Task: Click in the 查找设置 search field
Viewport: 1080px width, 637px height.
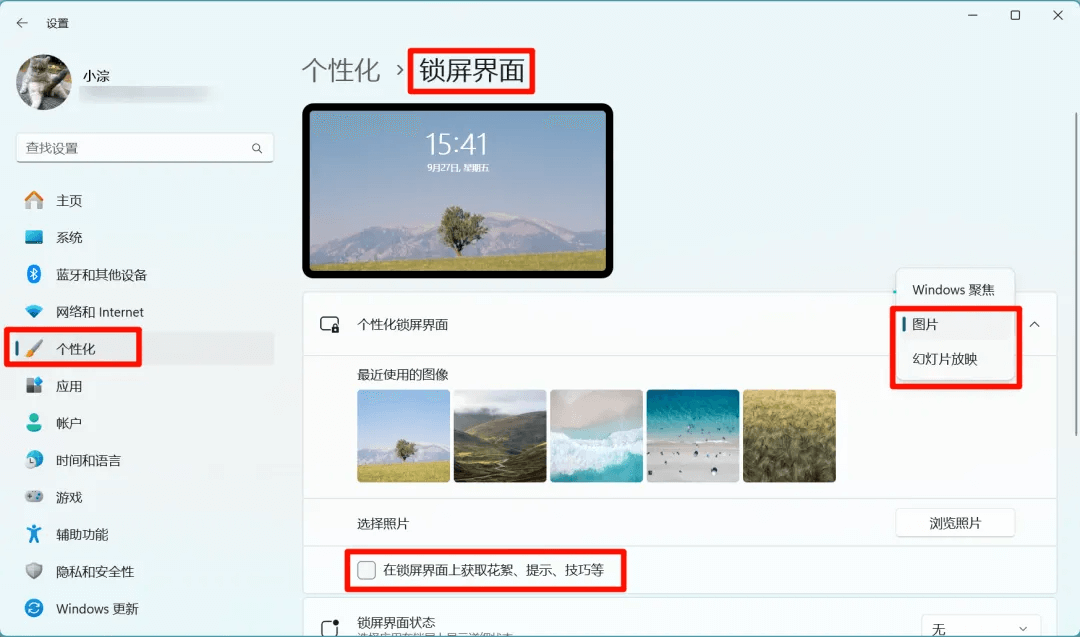Action: [145, 148]
